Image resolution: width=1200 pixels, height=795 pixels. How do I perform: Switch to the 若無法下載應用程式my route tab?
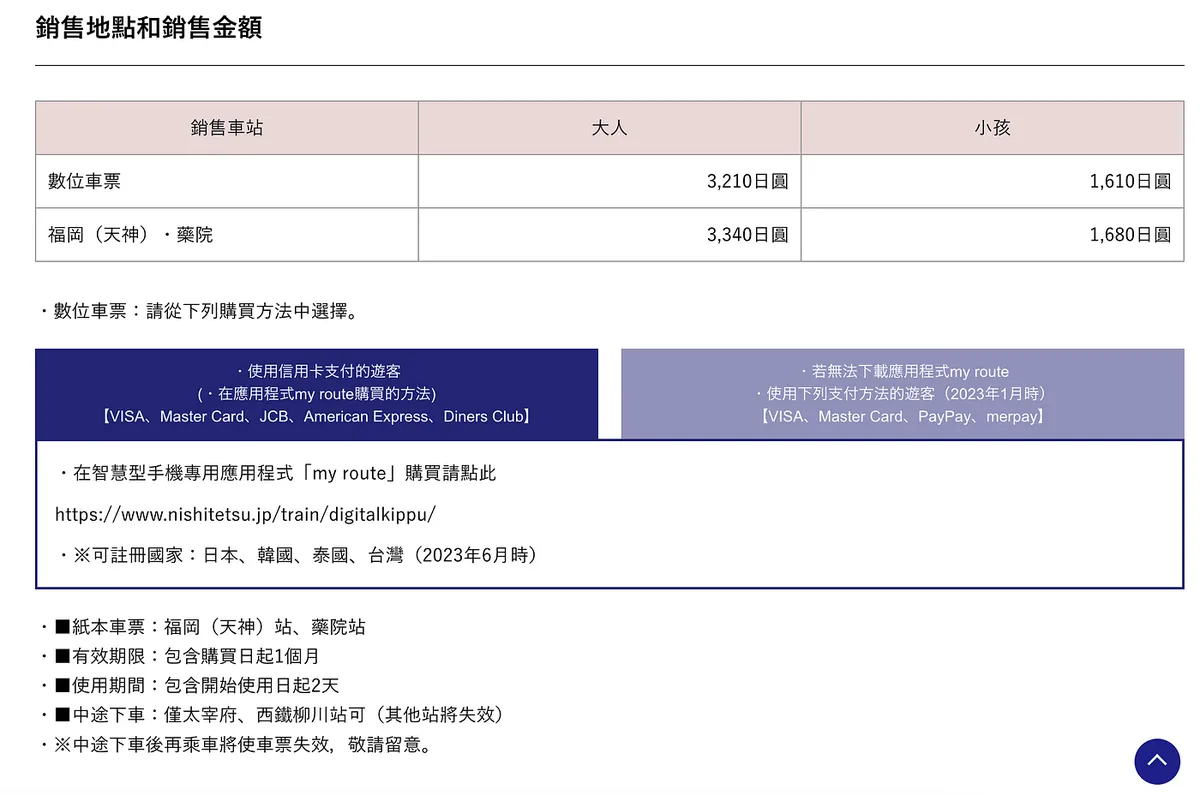[903, 394]
